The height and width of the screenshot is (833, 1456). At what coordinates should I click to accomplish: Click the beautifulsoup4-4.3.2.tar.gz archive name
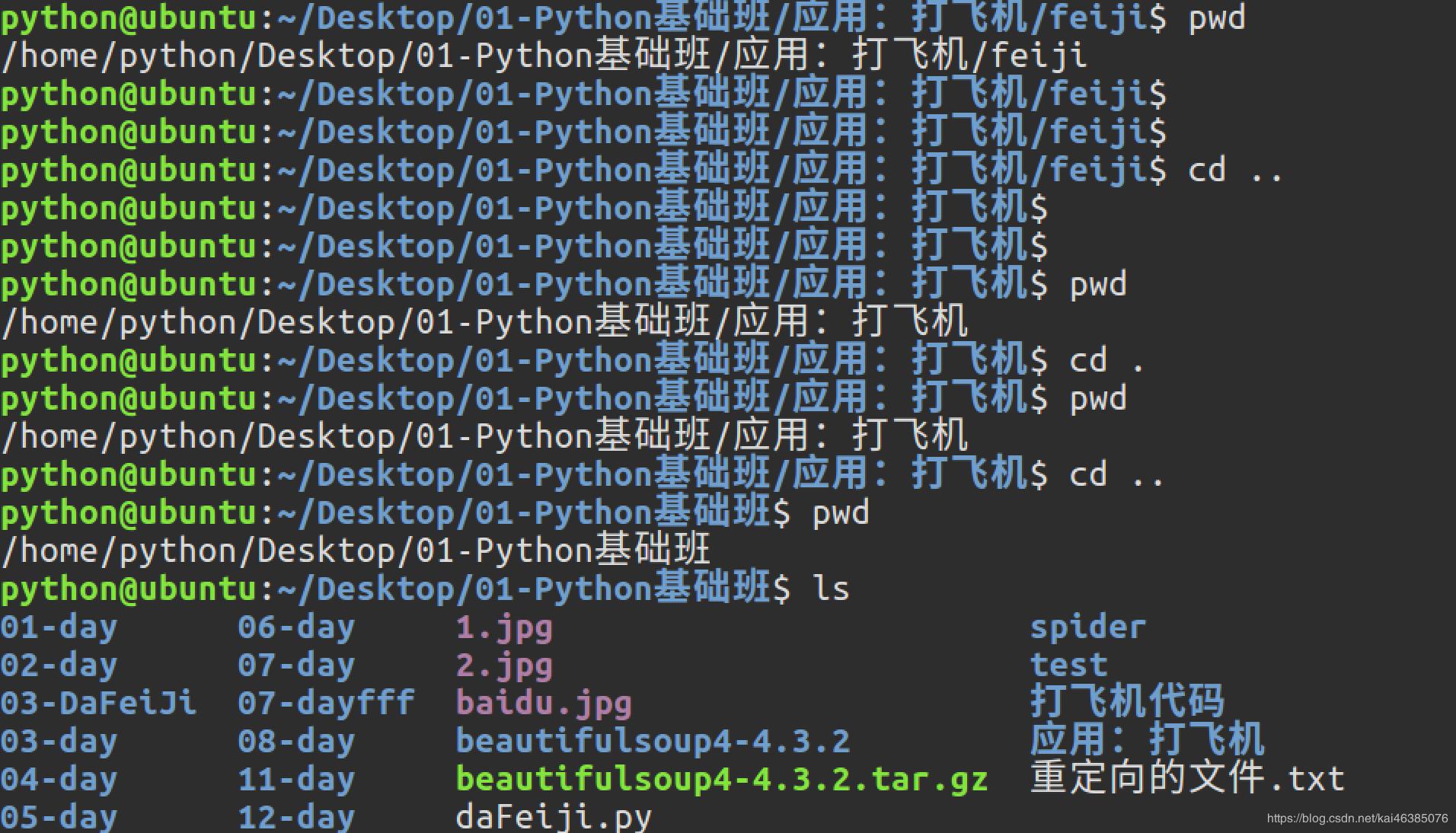coord(720,779)
